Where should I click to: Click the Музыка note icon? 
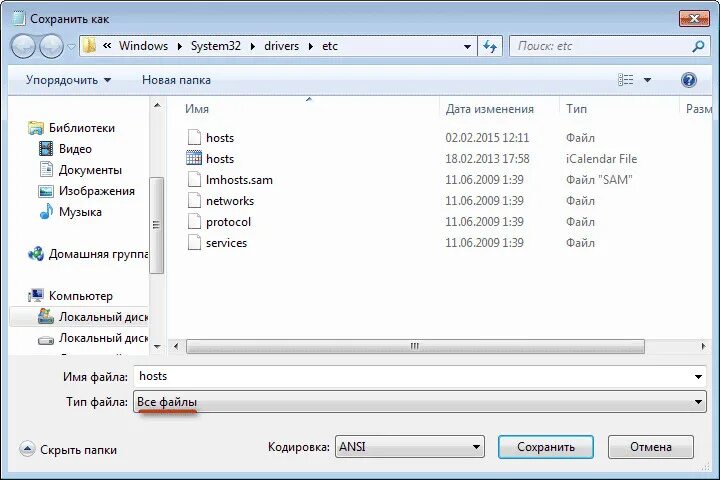point(46,212)
